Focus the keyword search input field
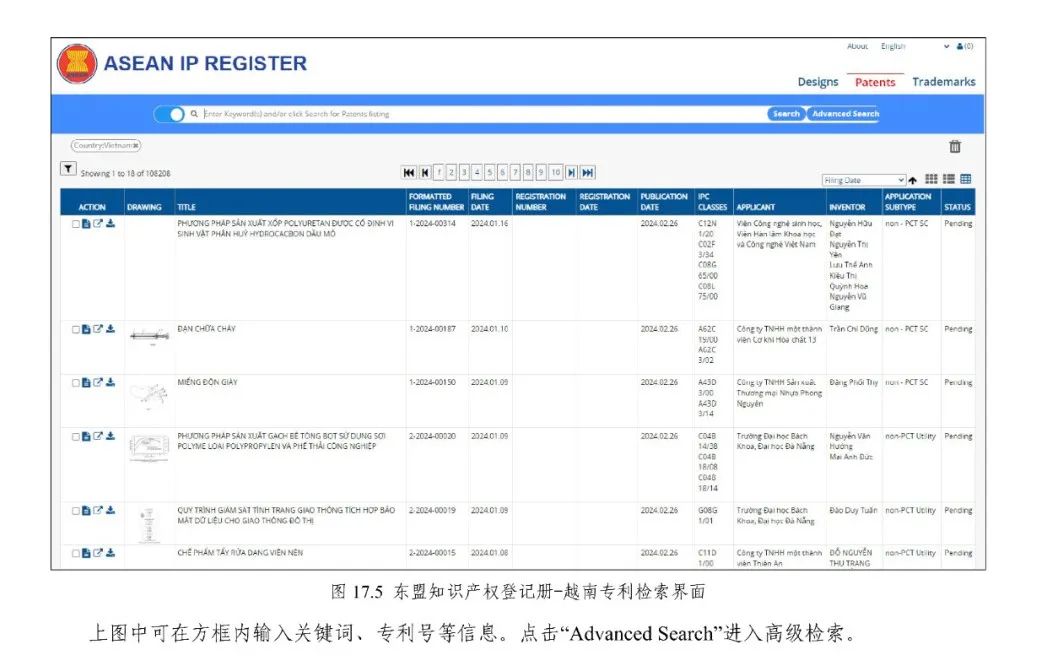This screenshot has width=1058, height=671. coord(480,114)
